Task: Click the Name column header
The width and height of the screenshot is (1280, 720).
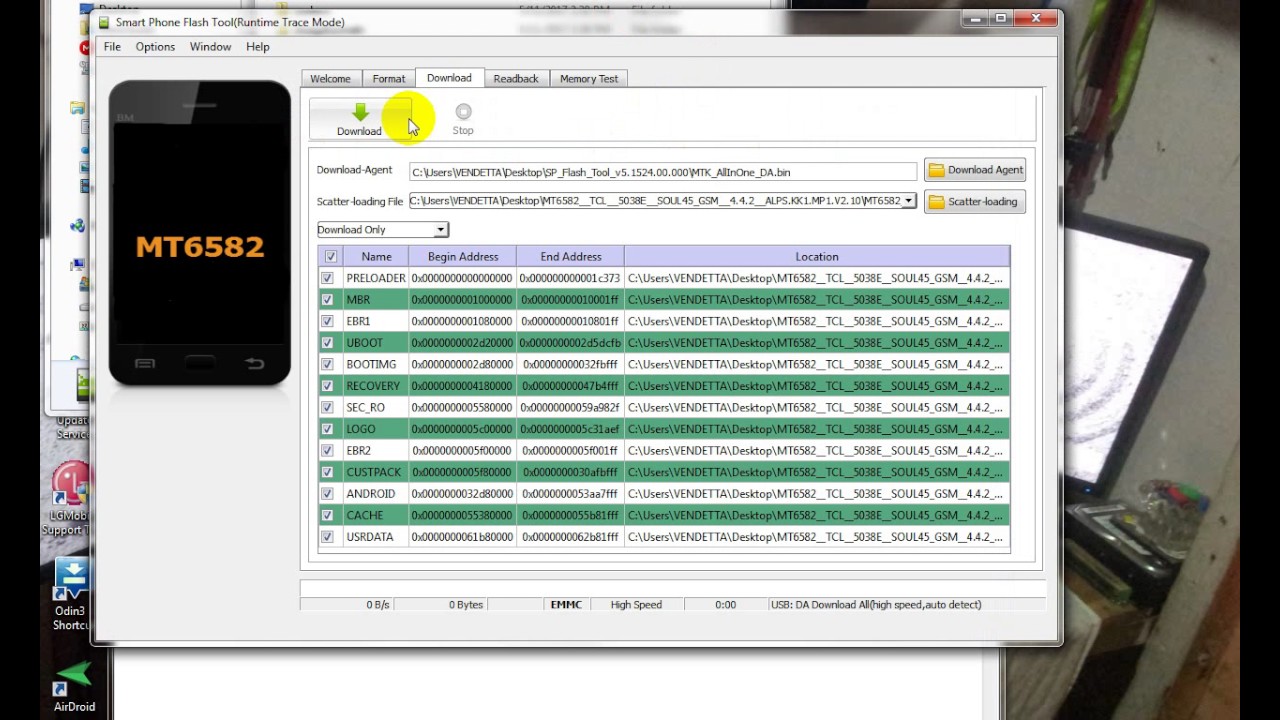Action: point(376,257)
